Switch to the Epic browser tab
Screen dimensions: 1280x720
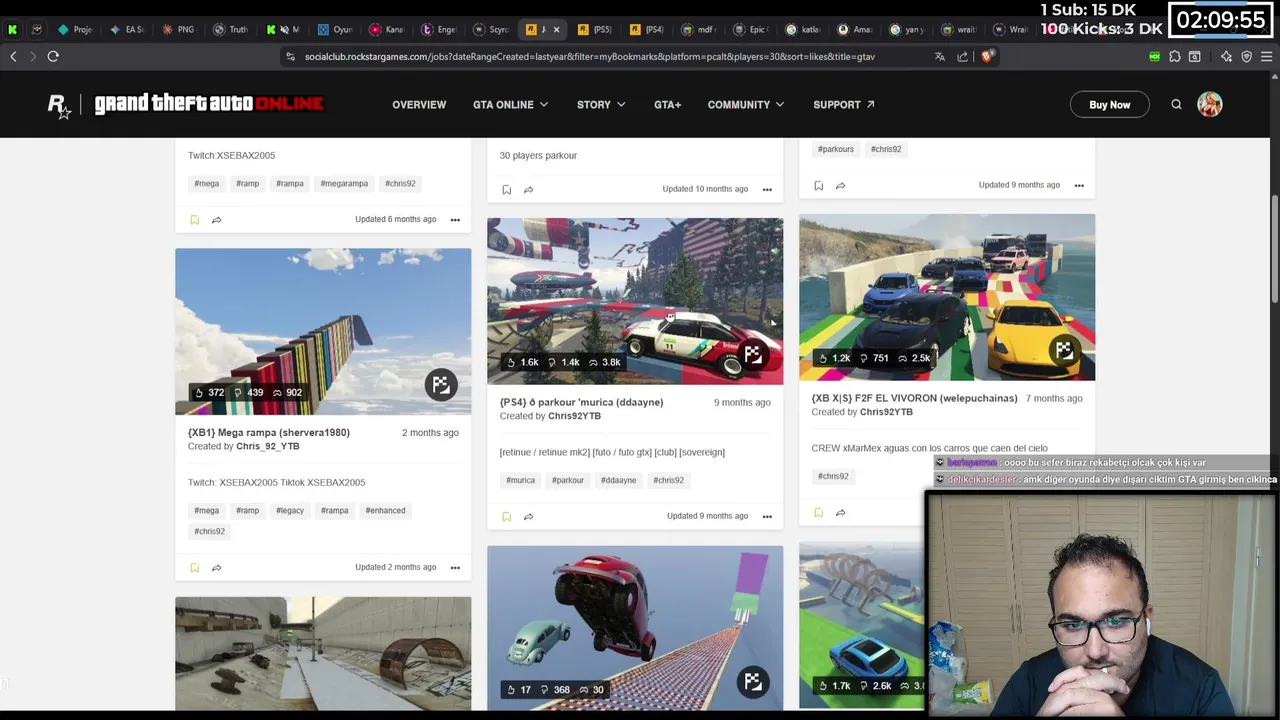(x=751, y=29)
